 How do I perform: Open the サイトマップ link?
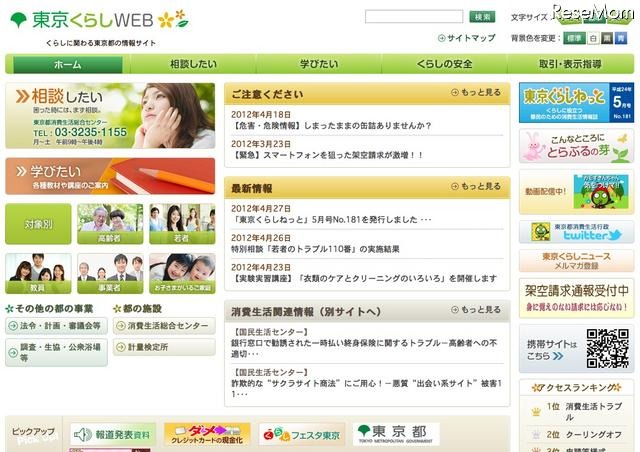pyautogui.click(x=467, y=38)
